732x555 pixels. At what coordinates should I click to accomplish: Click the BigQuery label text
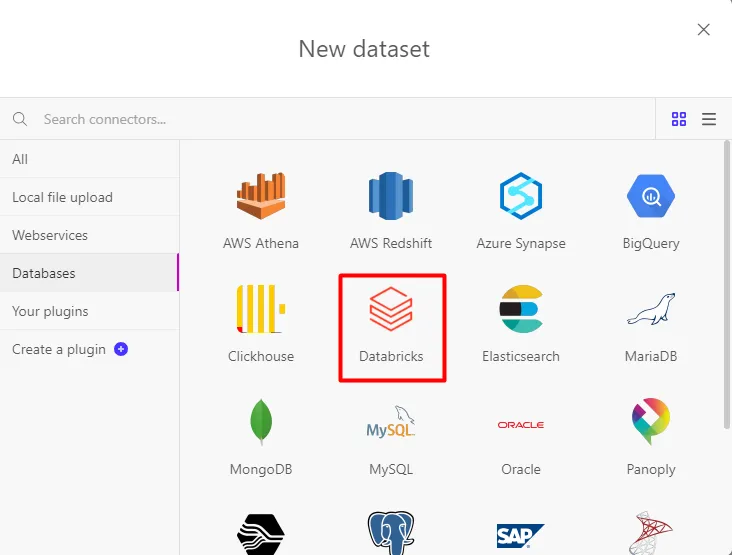651,244
